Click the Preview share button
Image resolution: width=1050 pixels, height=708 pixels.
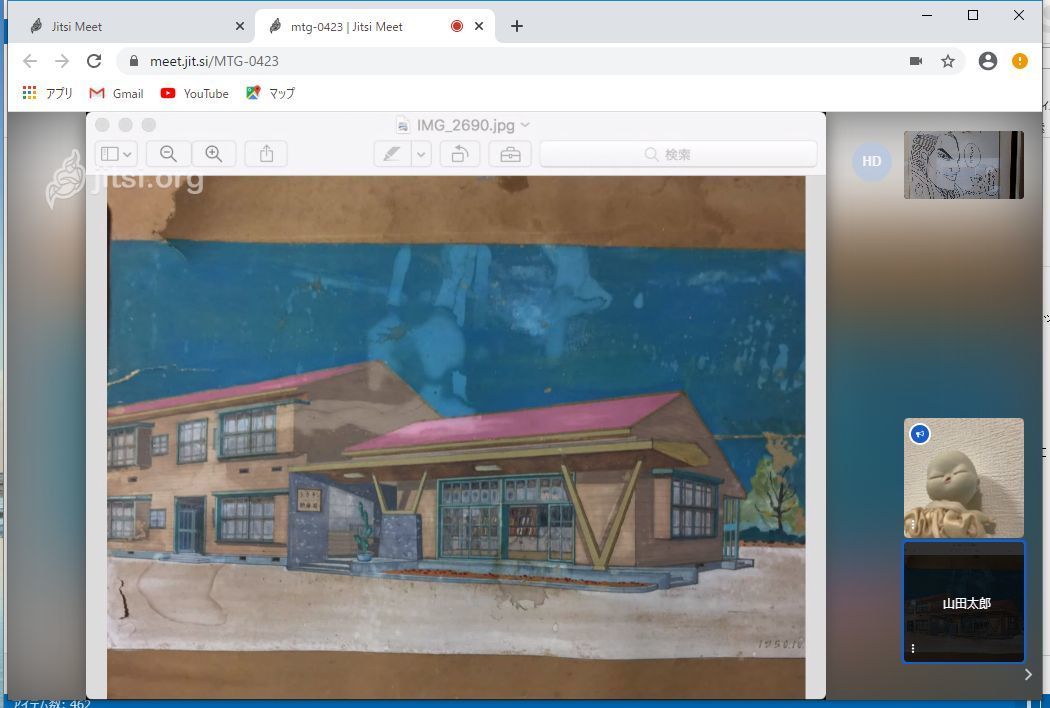click(x=266, y=154)
